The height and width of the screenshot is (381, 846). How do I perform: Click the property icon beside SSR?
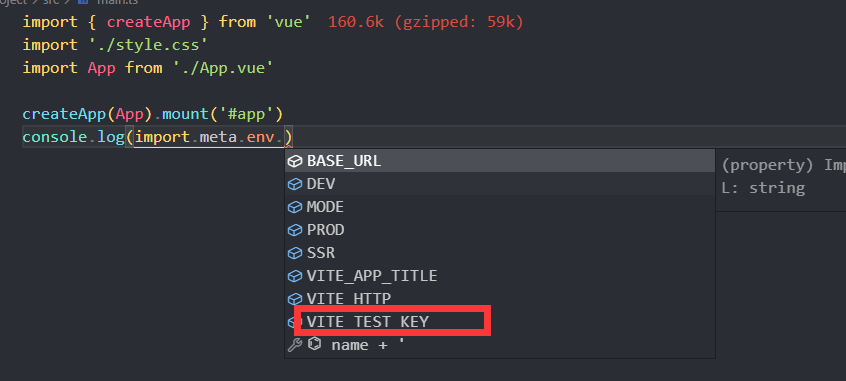click(x=295, y=253)
